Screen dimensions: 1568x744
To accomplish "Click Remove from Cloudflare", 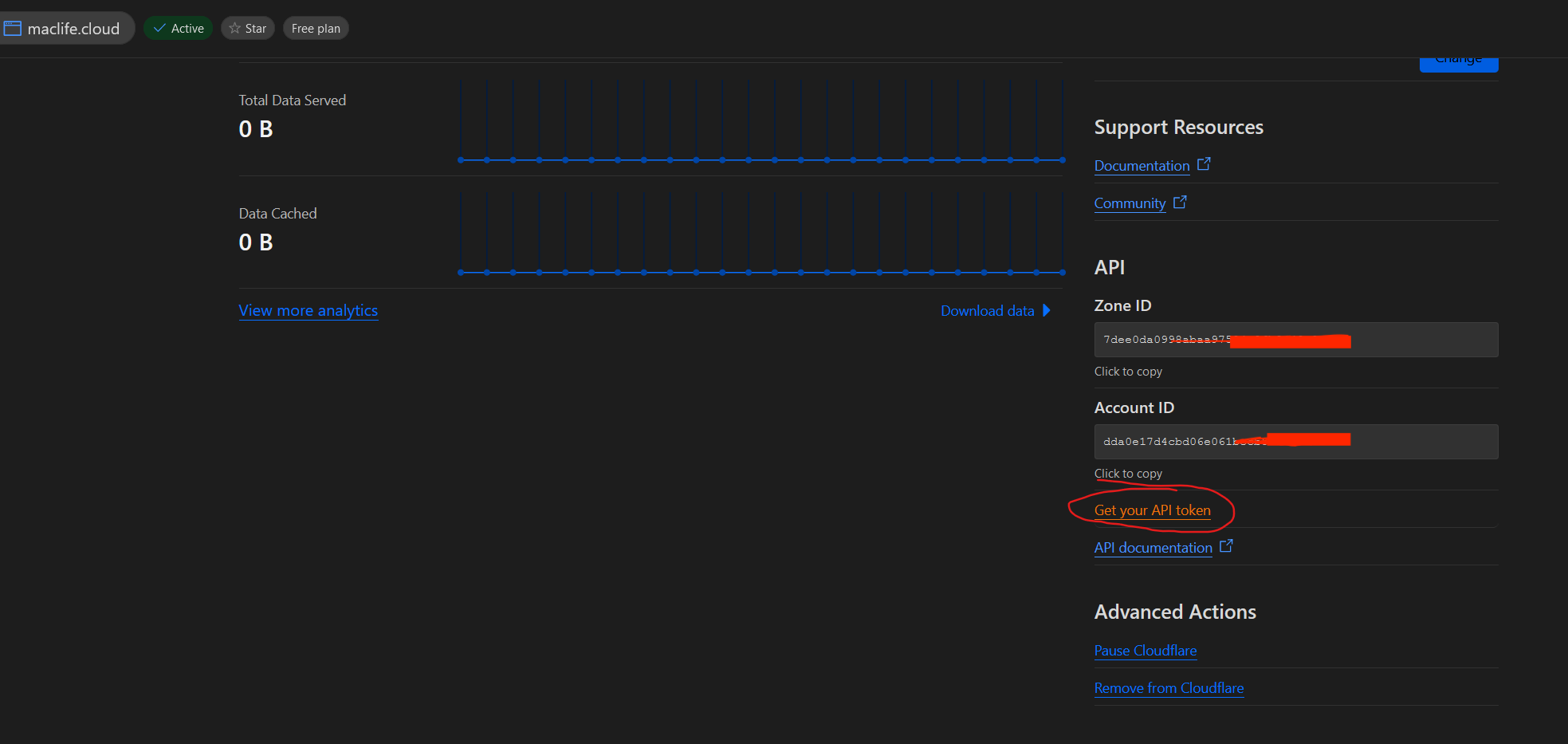I will pyautogui.click(x=1169, y=687).
